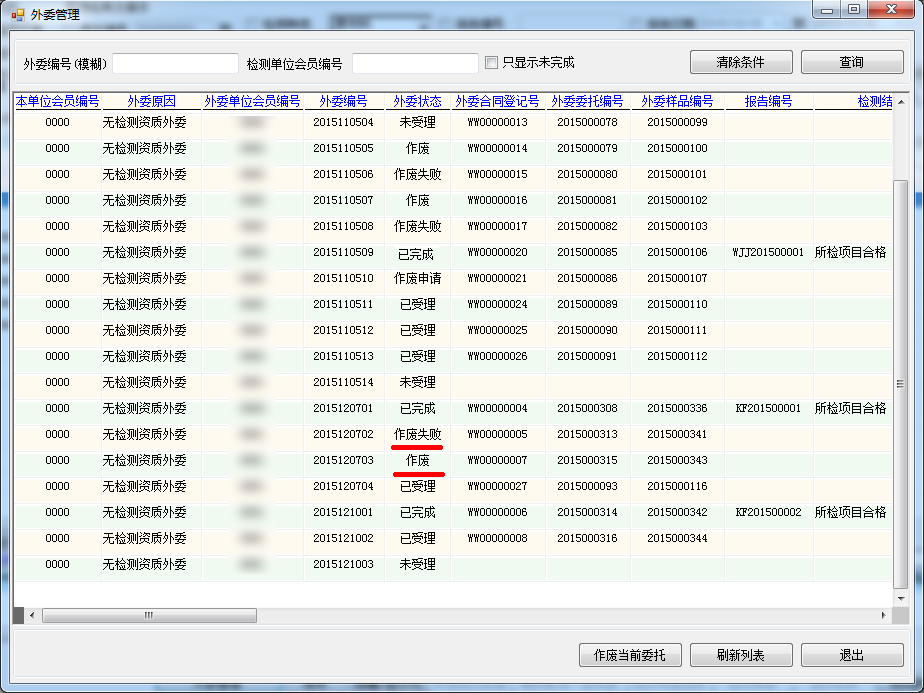The width and height of the screenshot is (924, 693).
Task: Enable the 只显示未完成 checkbox
Action: pyautogui.click(x=491, y=63)
